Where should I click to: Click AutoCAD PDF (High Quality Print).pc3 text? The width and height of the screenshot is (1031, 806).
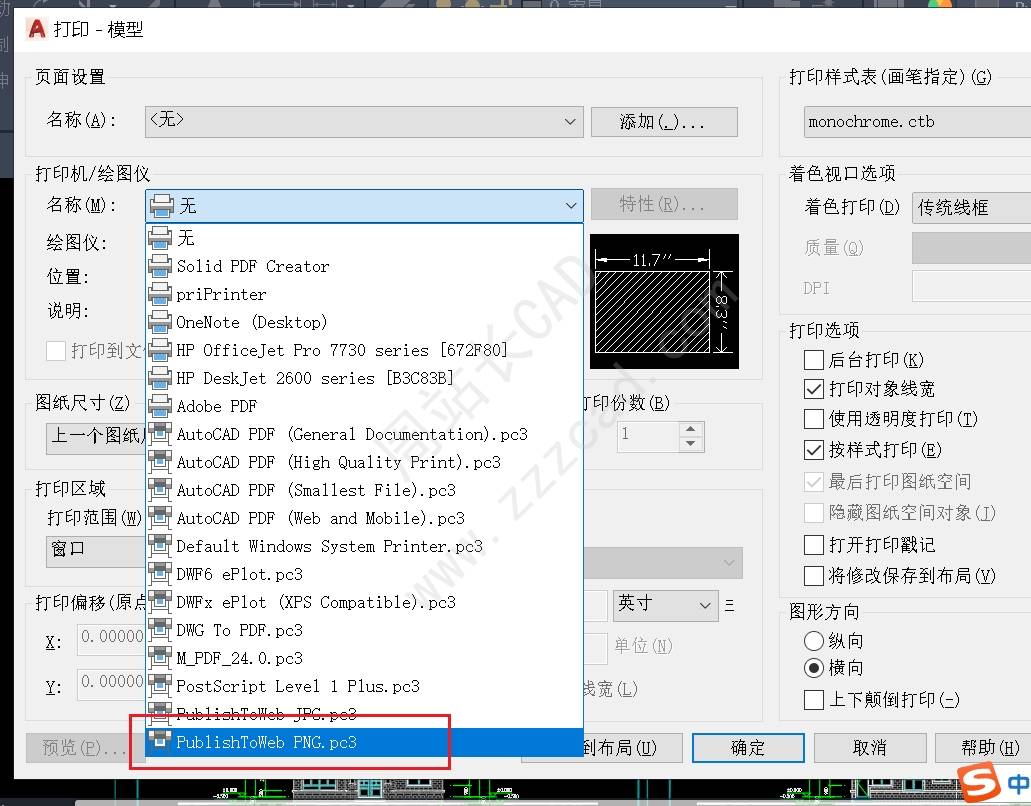(339, 462)
